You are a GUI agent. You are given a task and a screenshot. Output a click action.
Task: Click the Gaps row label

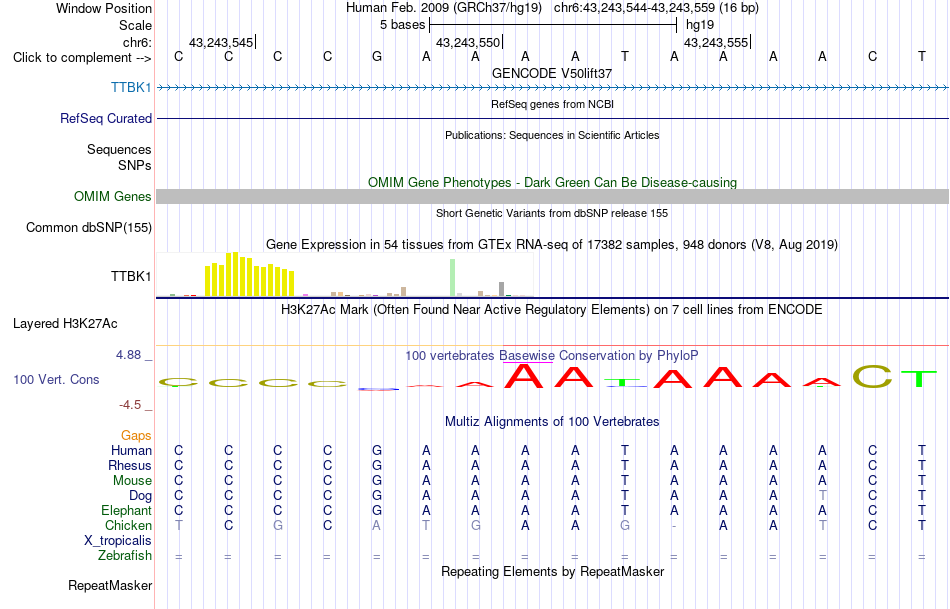coord(136,436)
